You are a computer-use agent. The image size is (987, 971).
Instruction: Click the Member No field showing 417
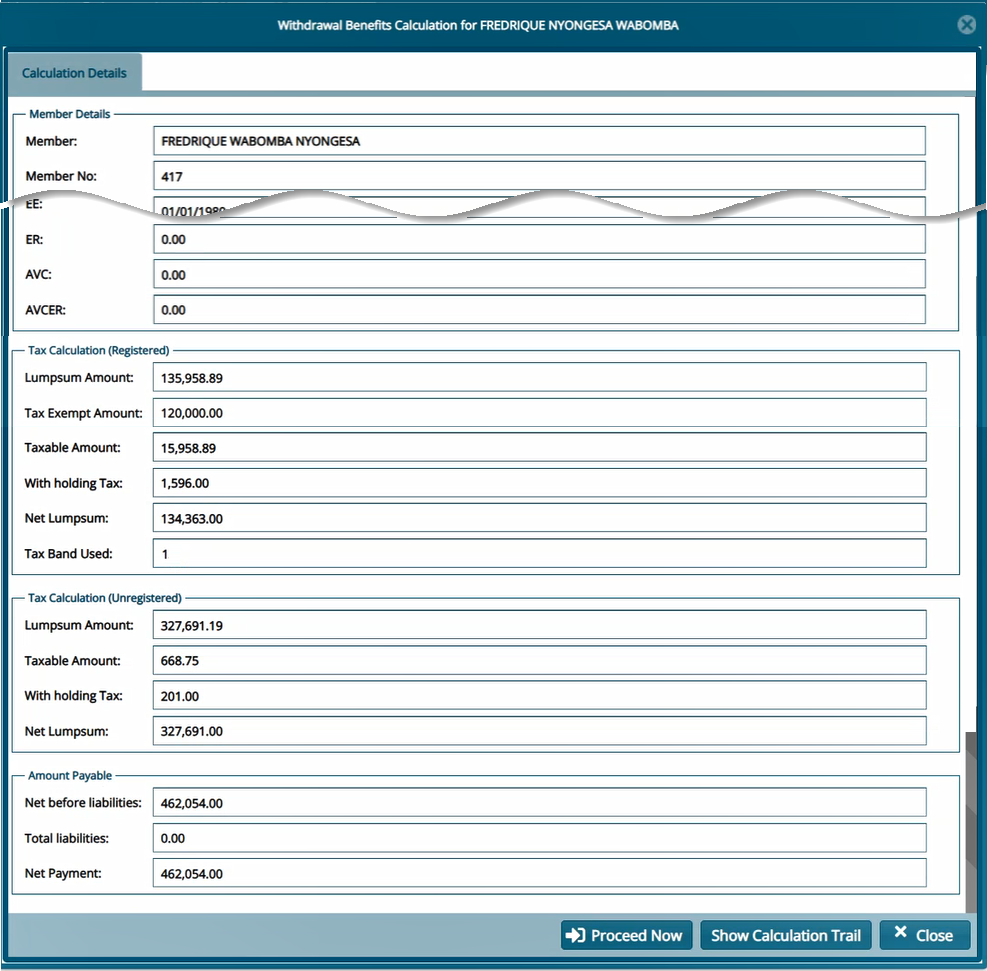coord(539,176)
